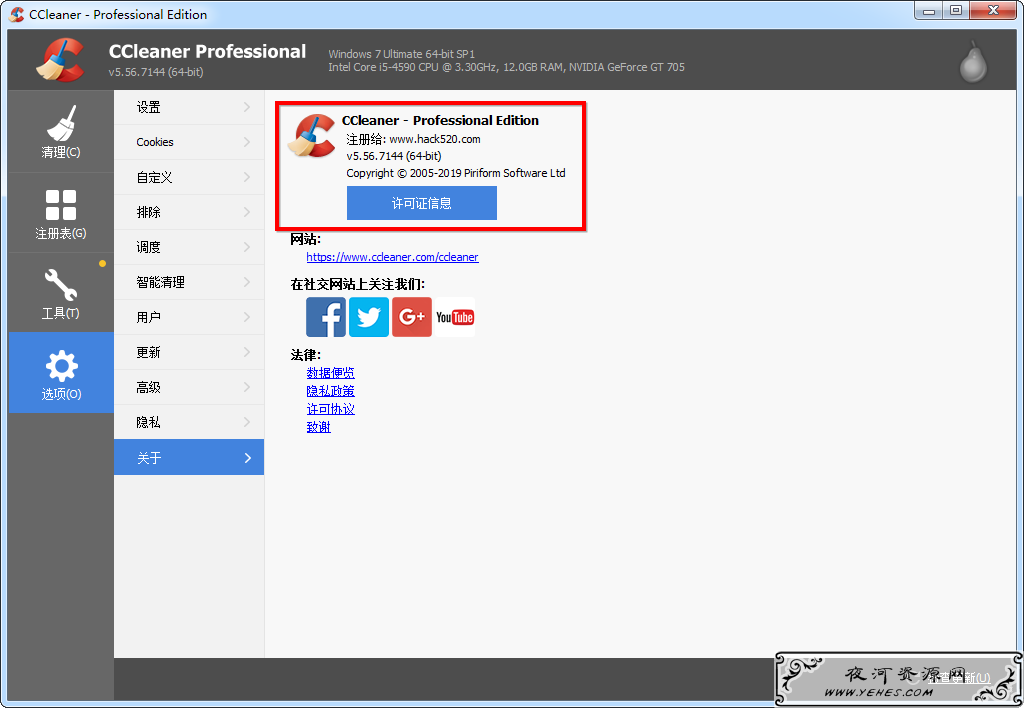The height and width of the screenshot is (708, 1024).
Task: Open the 设置 settings menu item
Action: click(189, 107)
